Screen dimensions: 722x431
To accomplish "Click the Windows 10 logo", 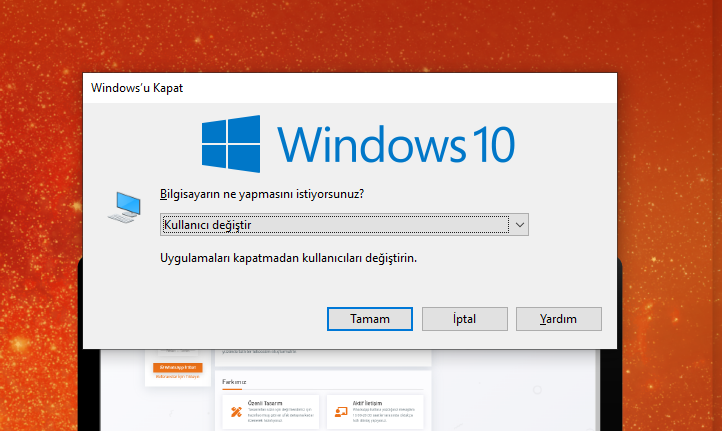I will coord(358,144).
